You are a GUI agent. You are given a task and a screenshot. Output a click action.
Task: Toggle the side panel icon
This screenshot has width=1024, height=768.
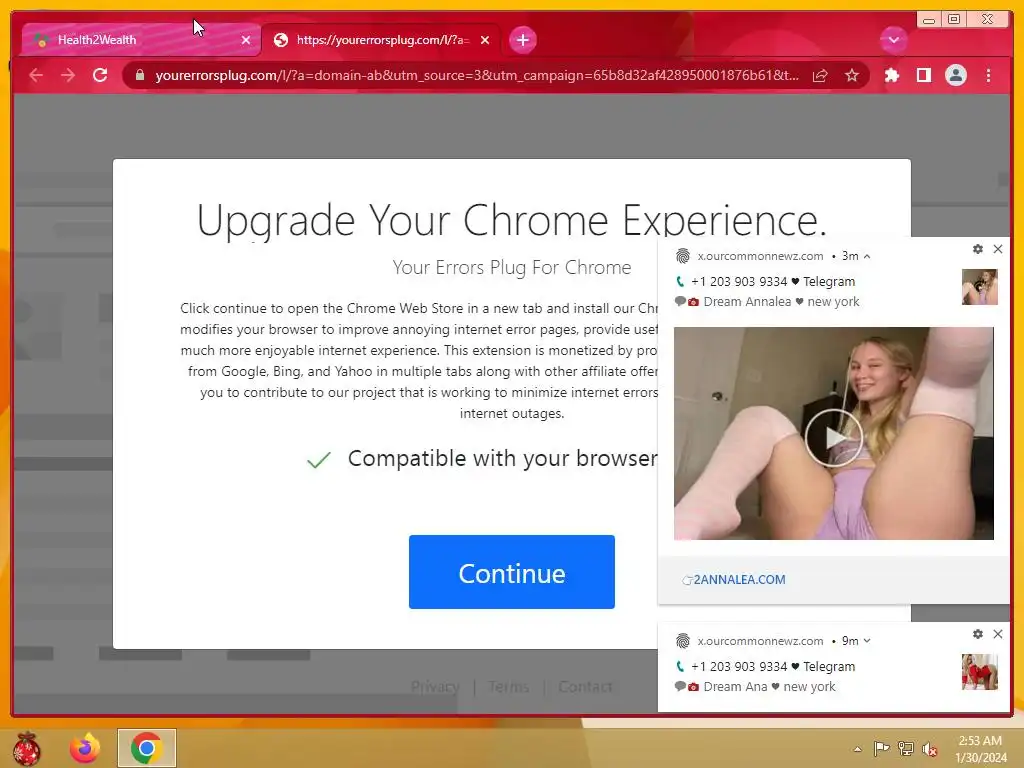(x=923, y=75)
